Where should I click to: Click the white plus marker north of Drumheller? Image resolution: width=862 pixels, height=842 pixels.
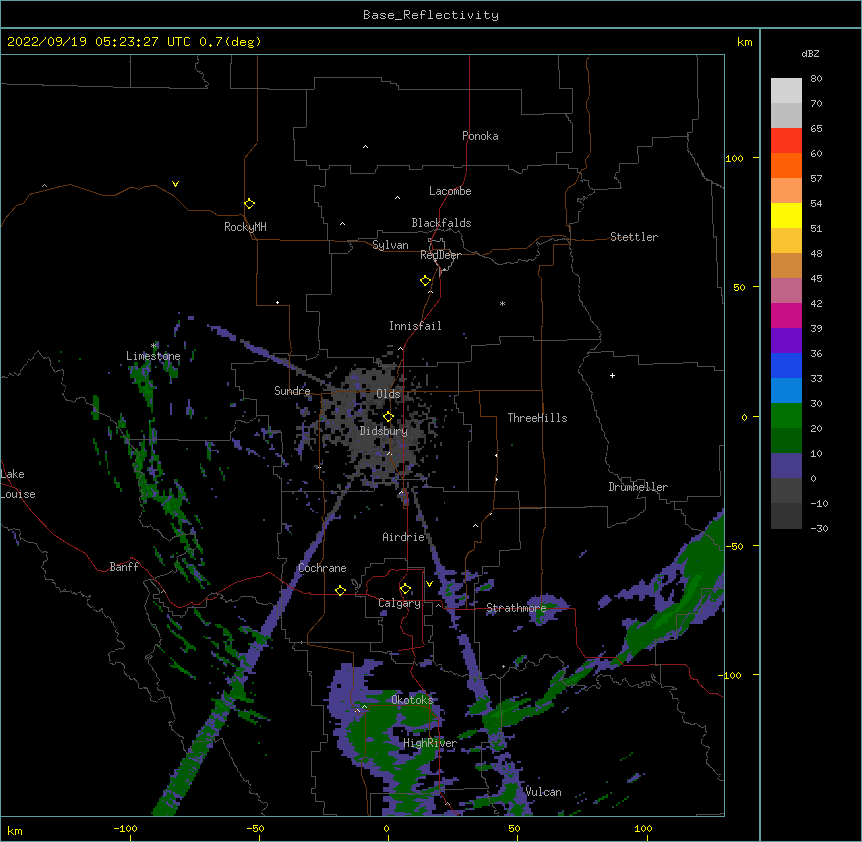(612, 375)
